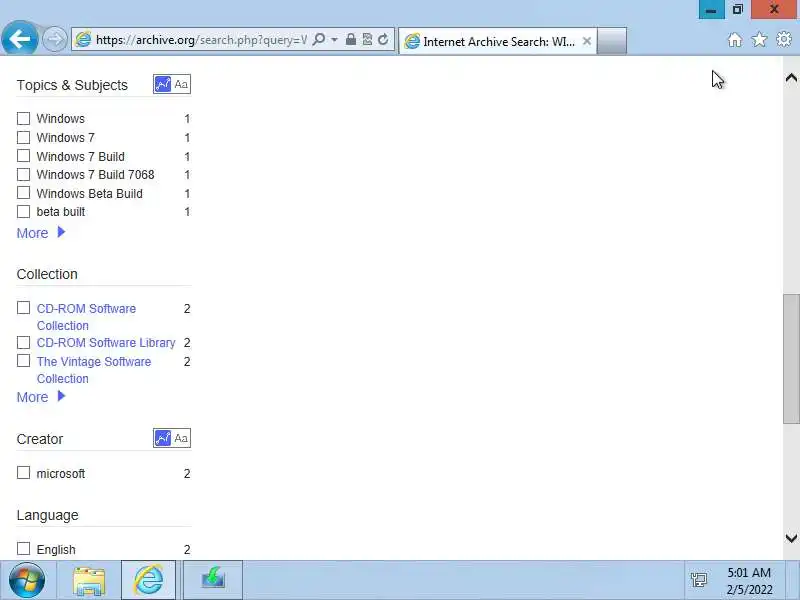The image size is (800, 600).
Task: Close the Internet Archive Search tab
Action: point(587,41)
